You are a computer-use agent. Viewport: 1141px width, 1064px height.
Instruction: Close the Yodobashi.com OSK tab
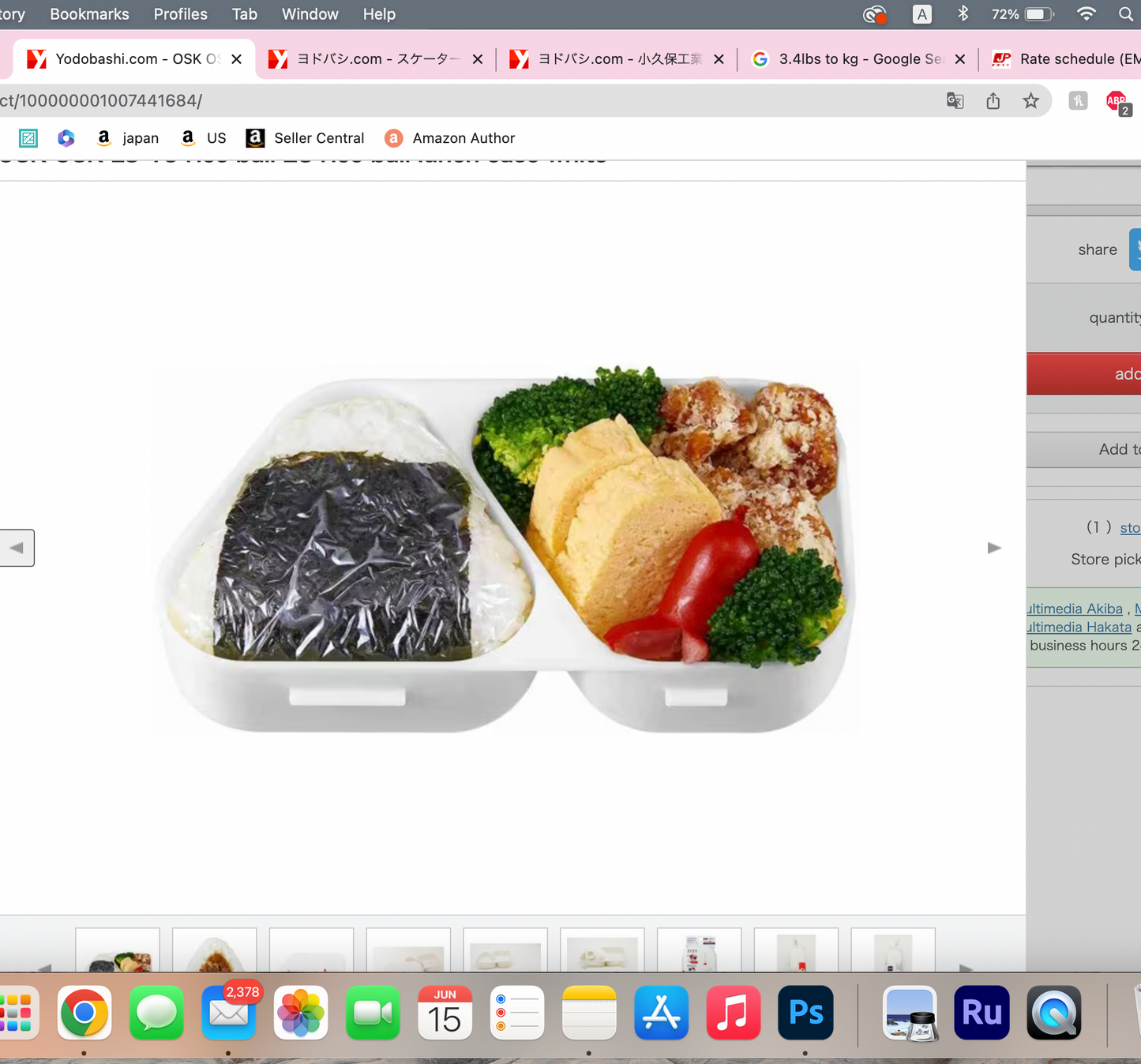(236, 59)
